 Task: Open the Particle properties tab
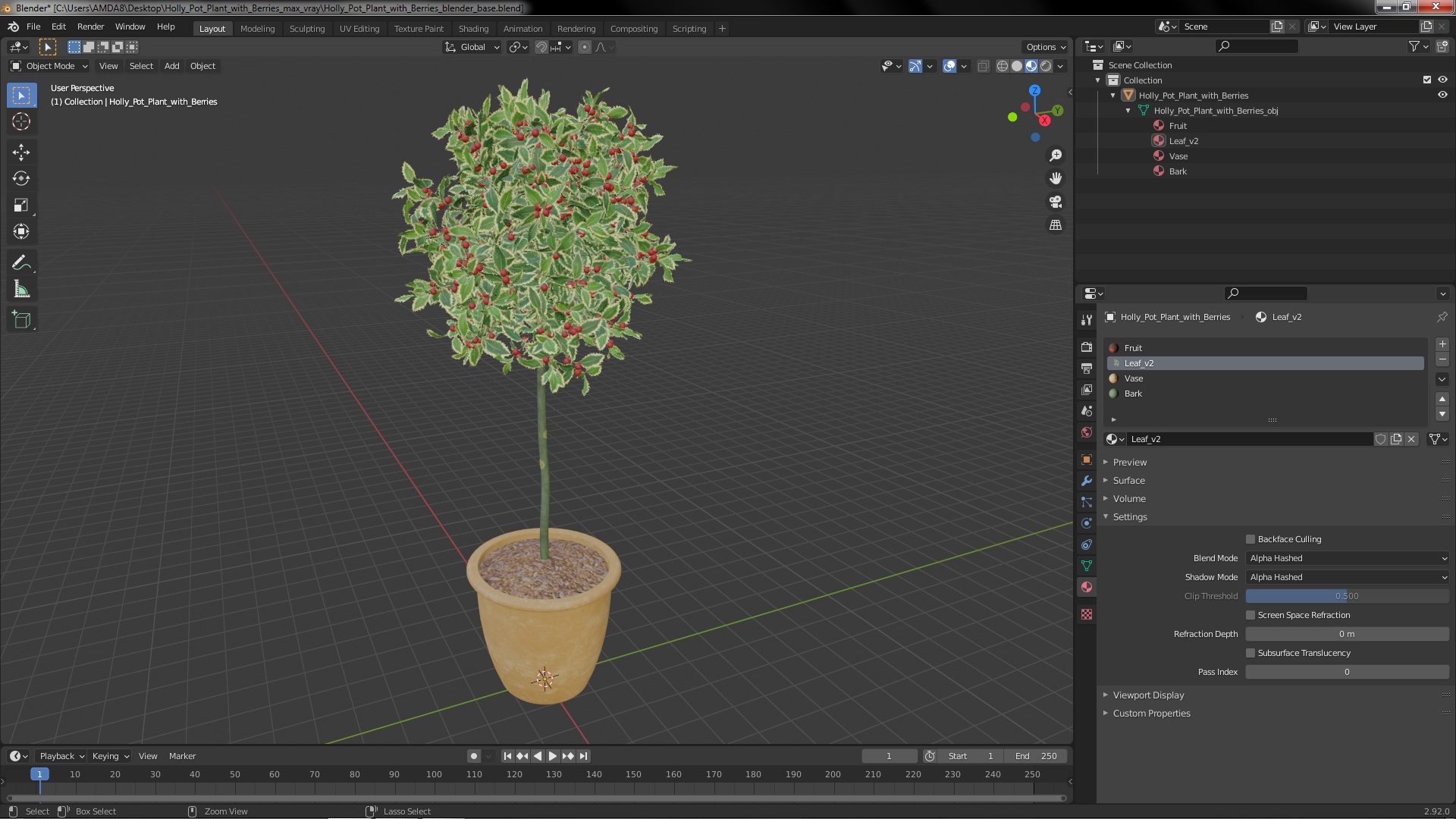(1087, 502)
